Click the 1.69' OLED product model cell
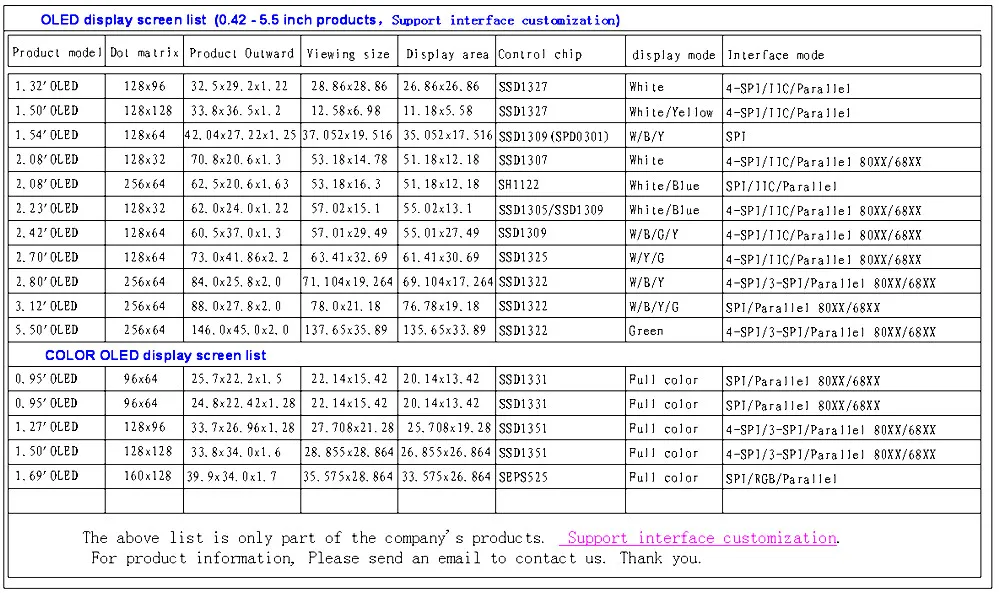 point(46,477)
